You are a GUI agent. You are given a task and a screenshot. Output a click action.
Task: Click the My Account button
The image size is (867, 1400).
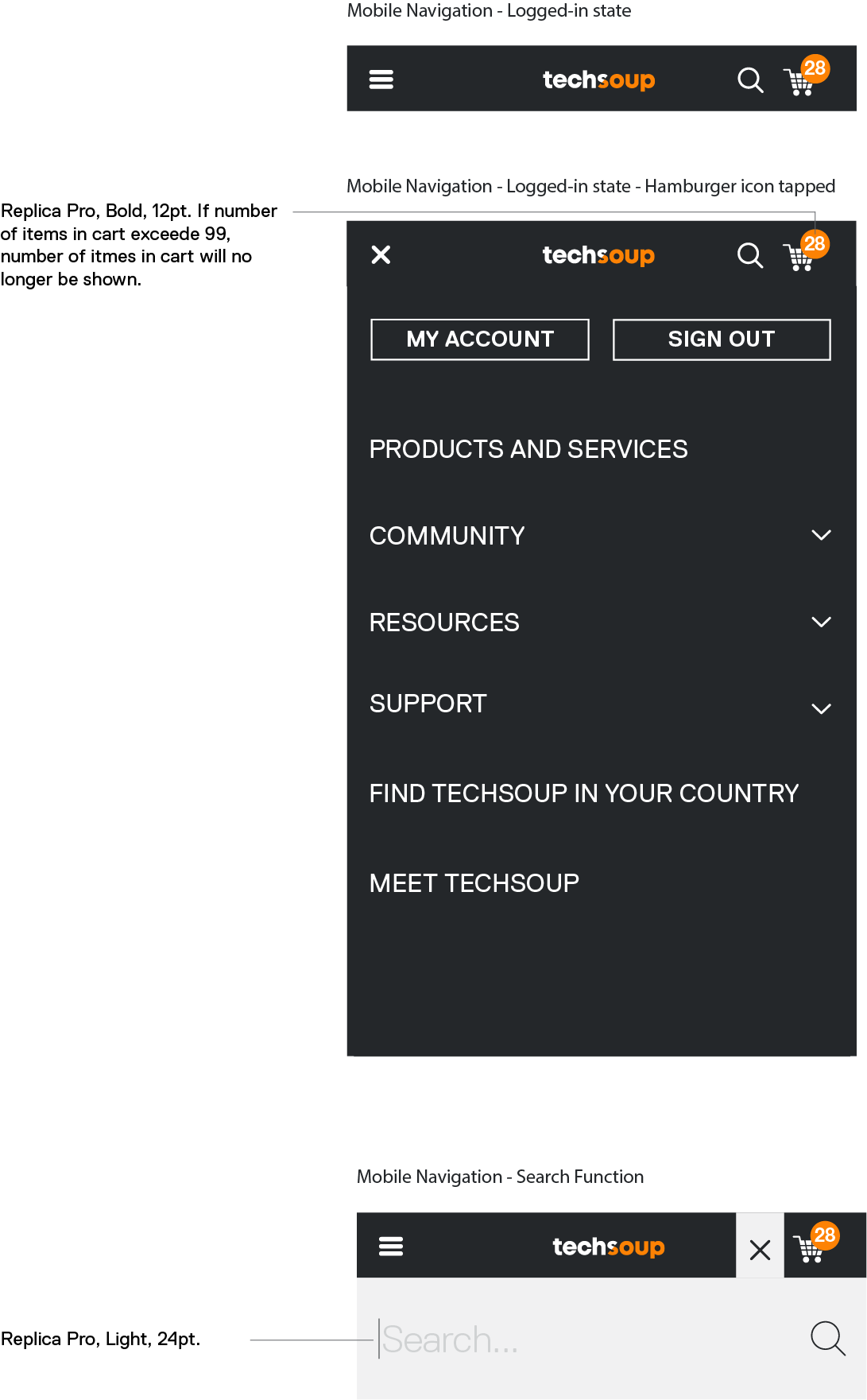(x=480, y=339)
